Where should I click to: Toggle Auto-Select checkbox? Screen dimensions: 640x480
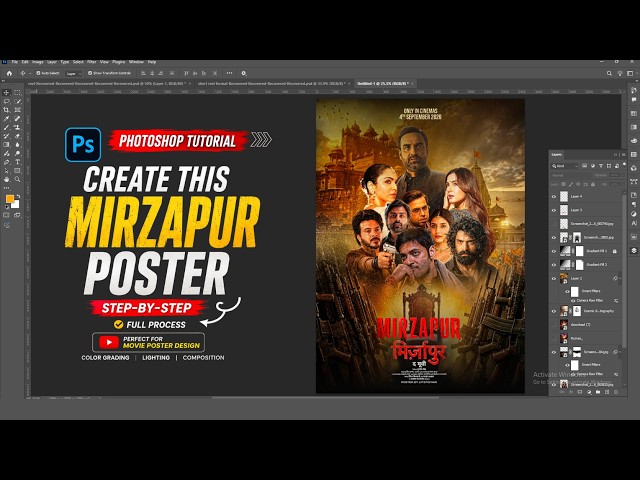click(x=38, y=73)
